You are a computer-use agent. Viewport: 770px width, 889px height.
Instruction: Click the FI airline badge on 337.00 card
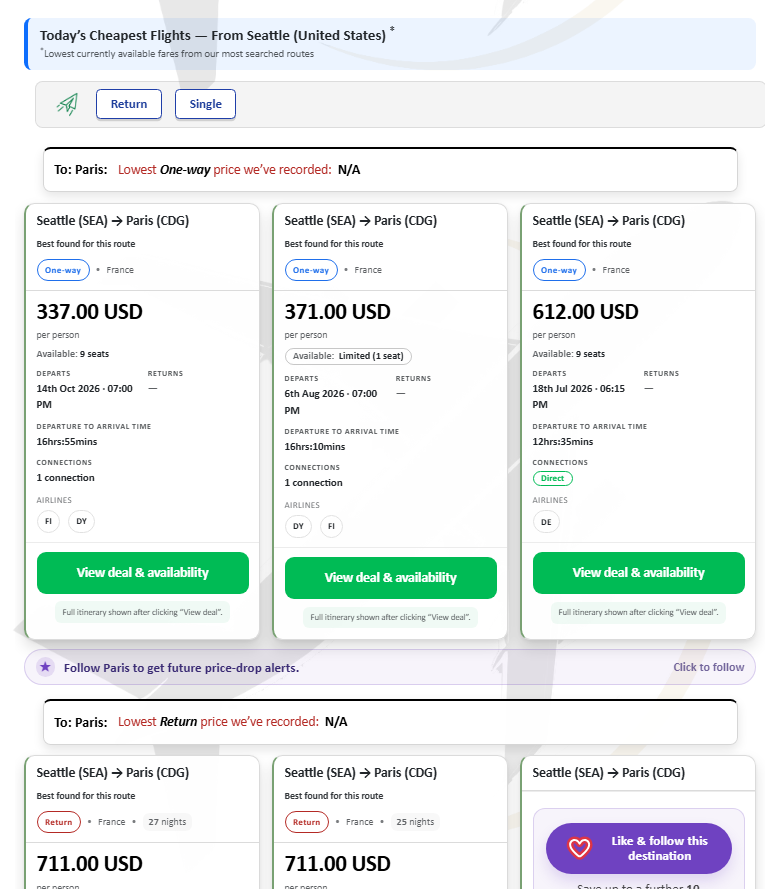[48, 521]
